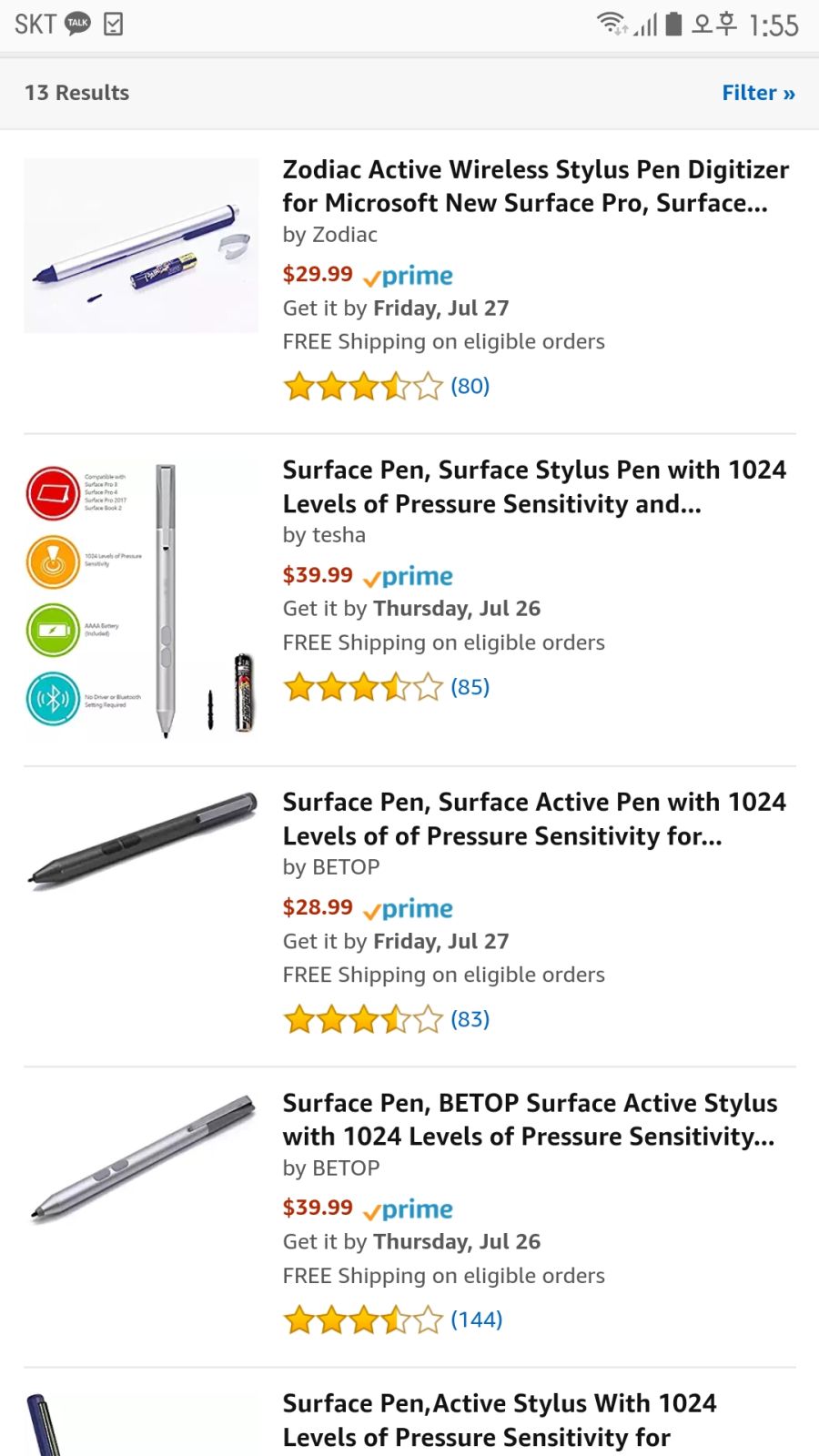Open the Surface Pen, Active Stylus listing
Screen dimensions: 819x1456
click(x=499, y=1420)
